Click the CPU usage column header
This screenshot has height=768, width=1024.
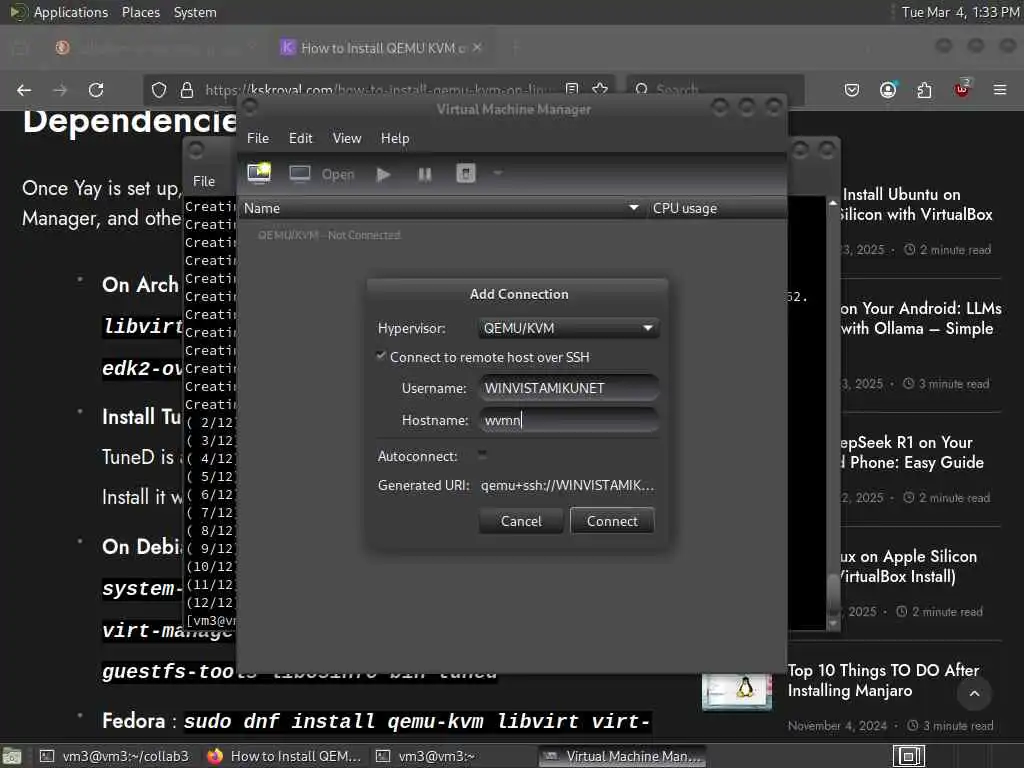pos(717,208)
